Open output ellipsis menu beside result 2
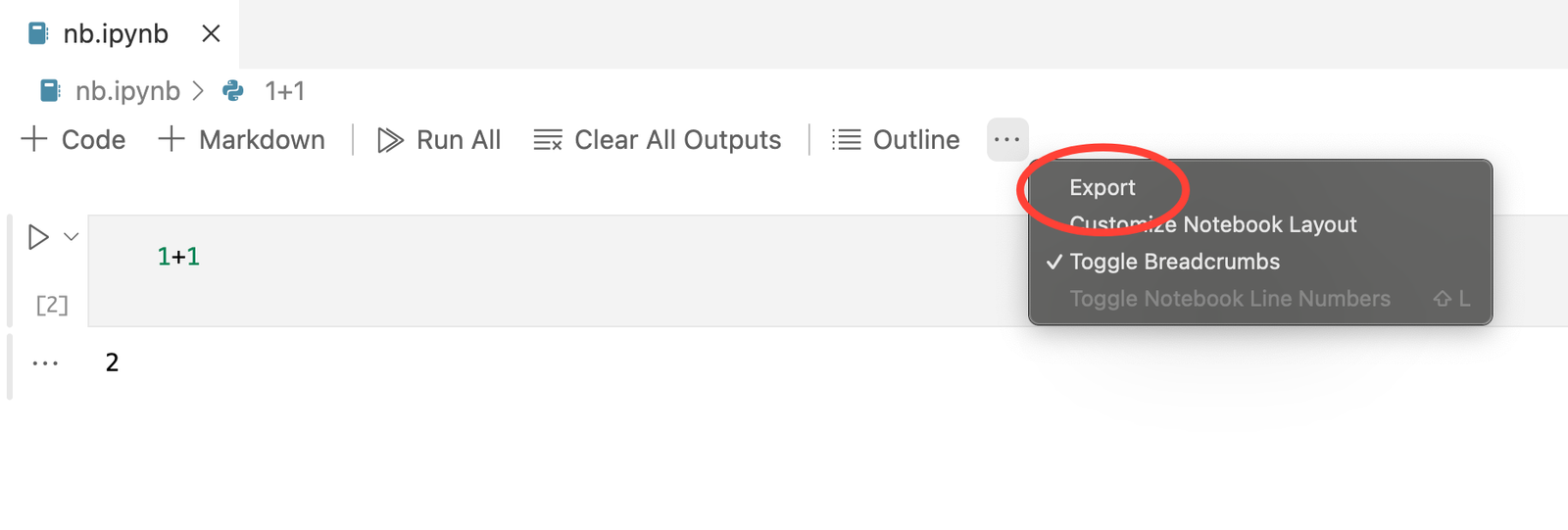 45,363
